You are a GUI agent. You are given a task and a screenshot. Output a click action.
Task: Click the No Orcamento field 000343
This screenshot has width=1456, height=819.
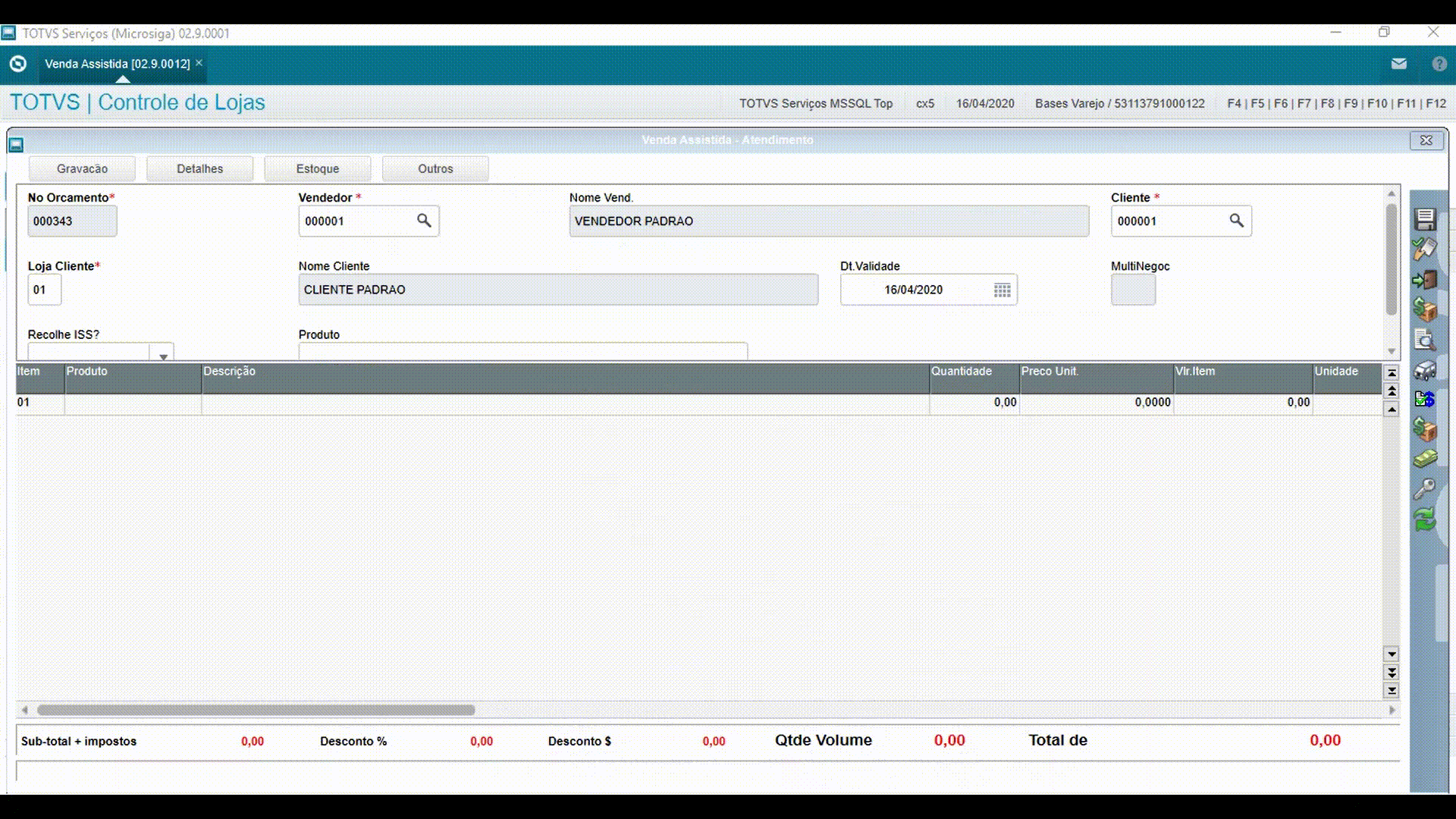(x=72, y=221)
